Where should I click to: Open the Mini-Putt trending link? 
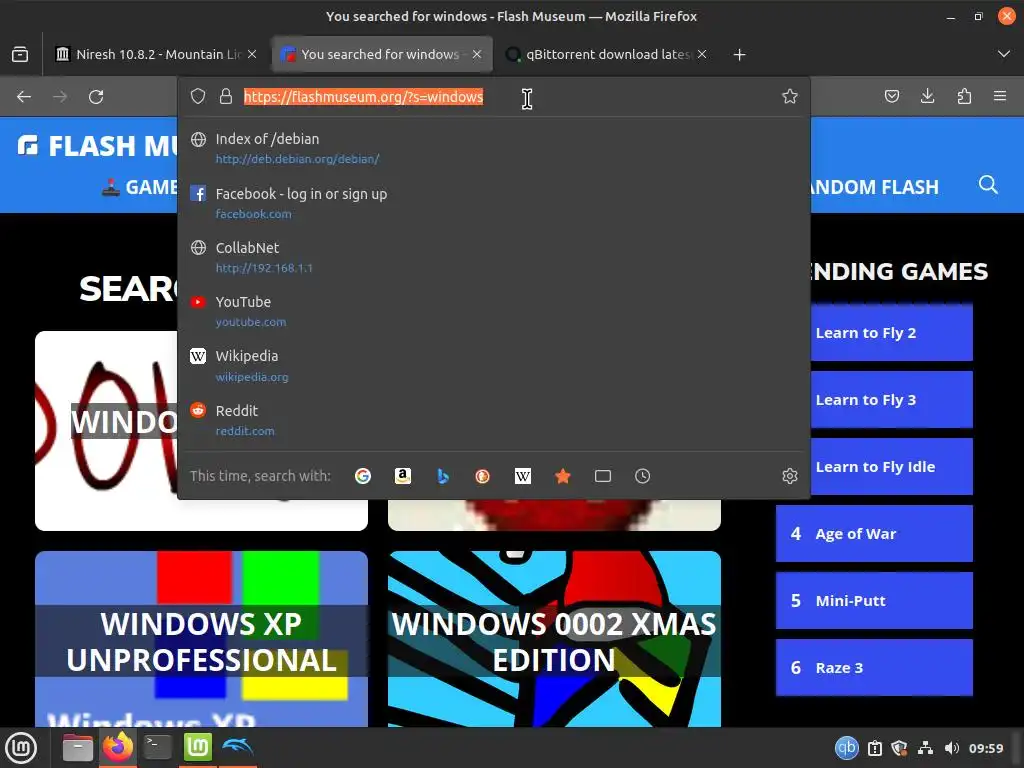point(874,601)
